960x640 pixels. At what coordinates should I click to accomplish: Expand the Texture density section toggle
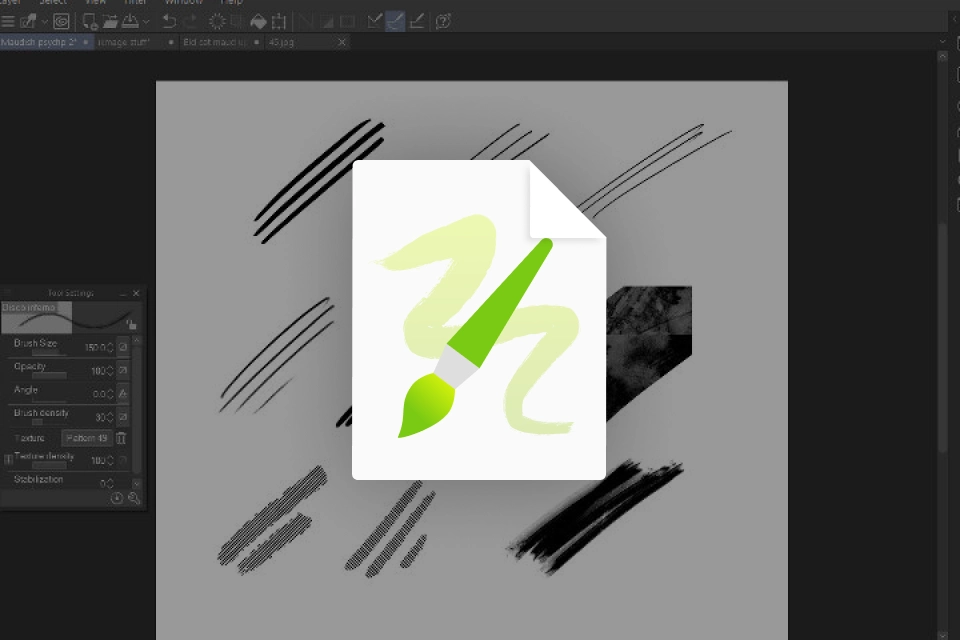pyautogui.click(x=9, y=459)
